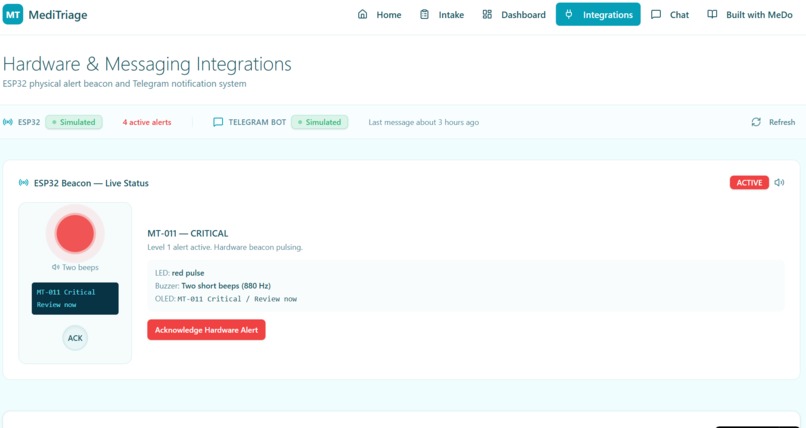
Task: Click the LED: red pulse line
Action: 179,273
